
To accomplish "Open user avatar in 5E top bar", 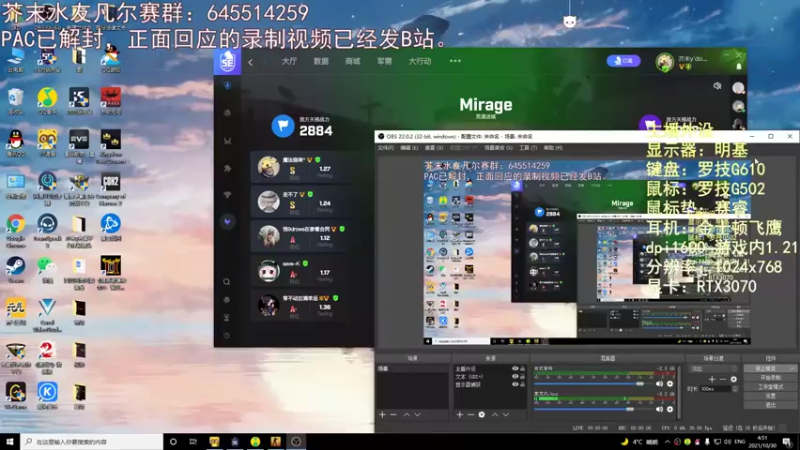I will click(x=664, y=62).
